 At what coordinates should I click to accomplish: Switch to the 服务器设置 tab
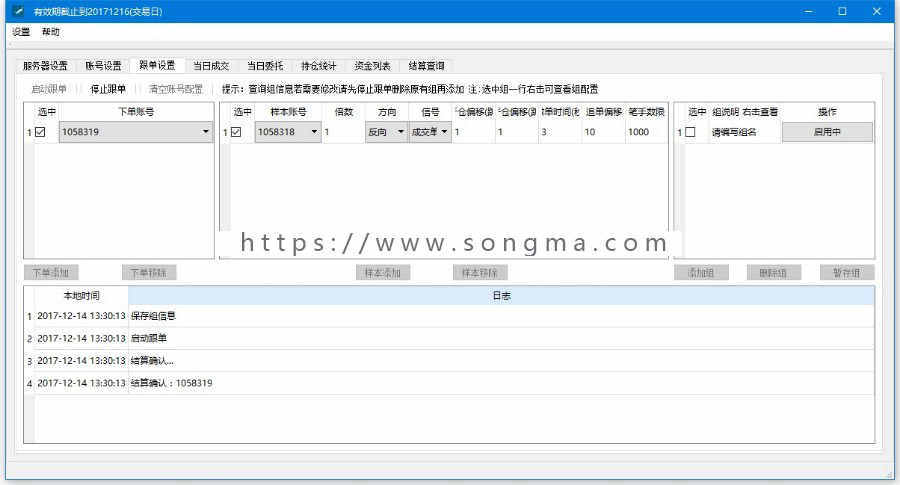pyautogui.click(x=45, y=66)
